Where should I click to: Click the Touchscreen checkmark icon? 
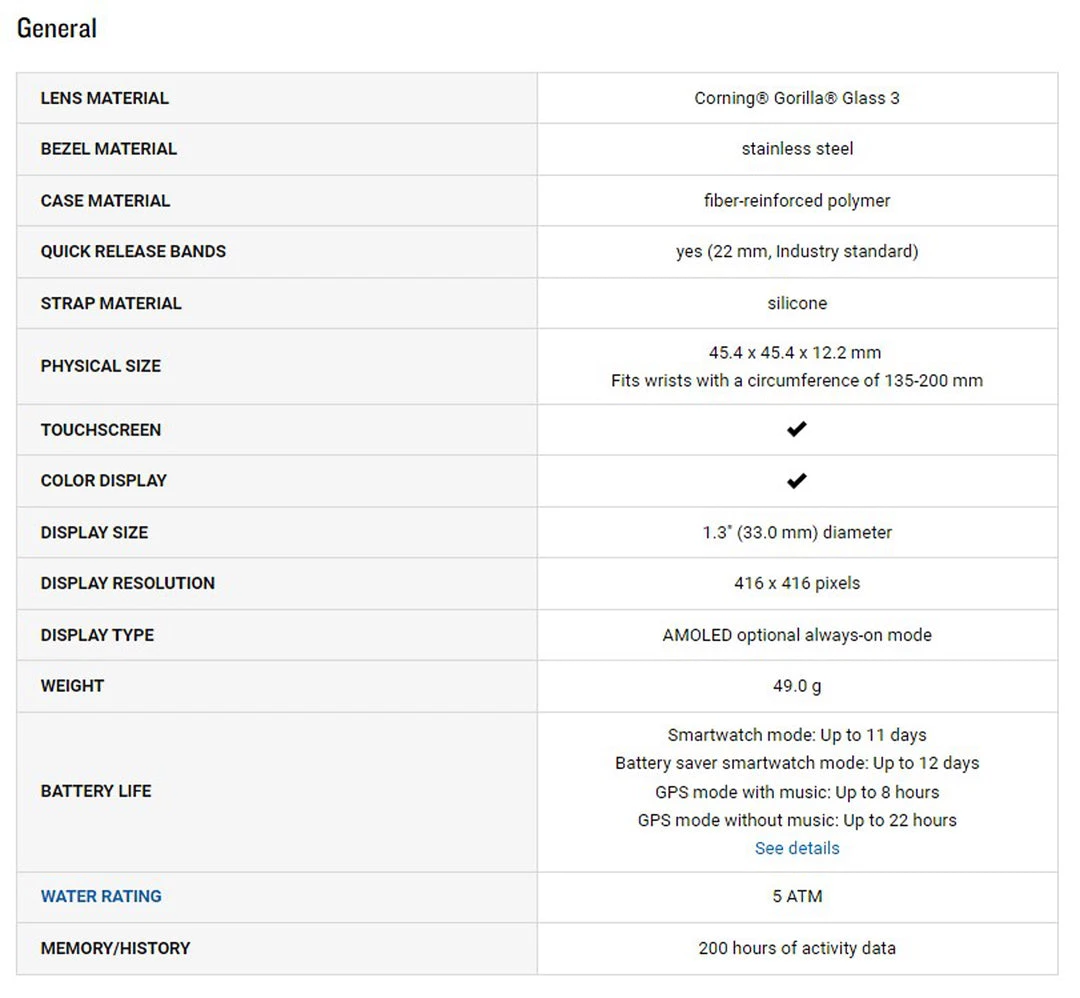(796, 429)
